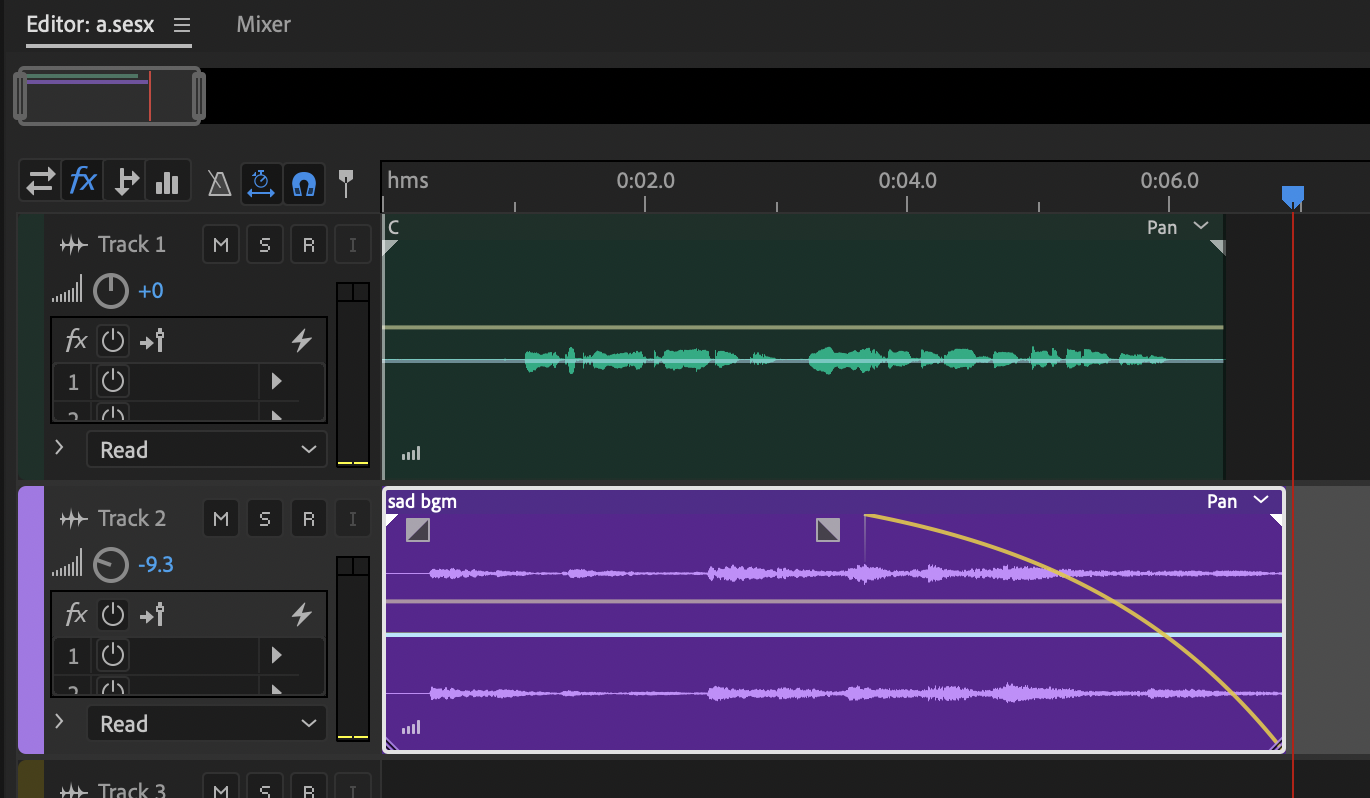Viewport: 1370px width, 798px height.
Task: Mute Track 1
Action: click(221, 245)
